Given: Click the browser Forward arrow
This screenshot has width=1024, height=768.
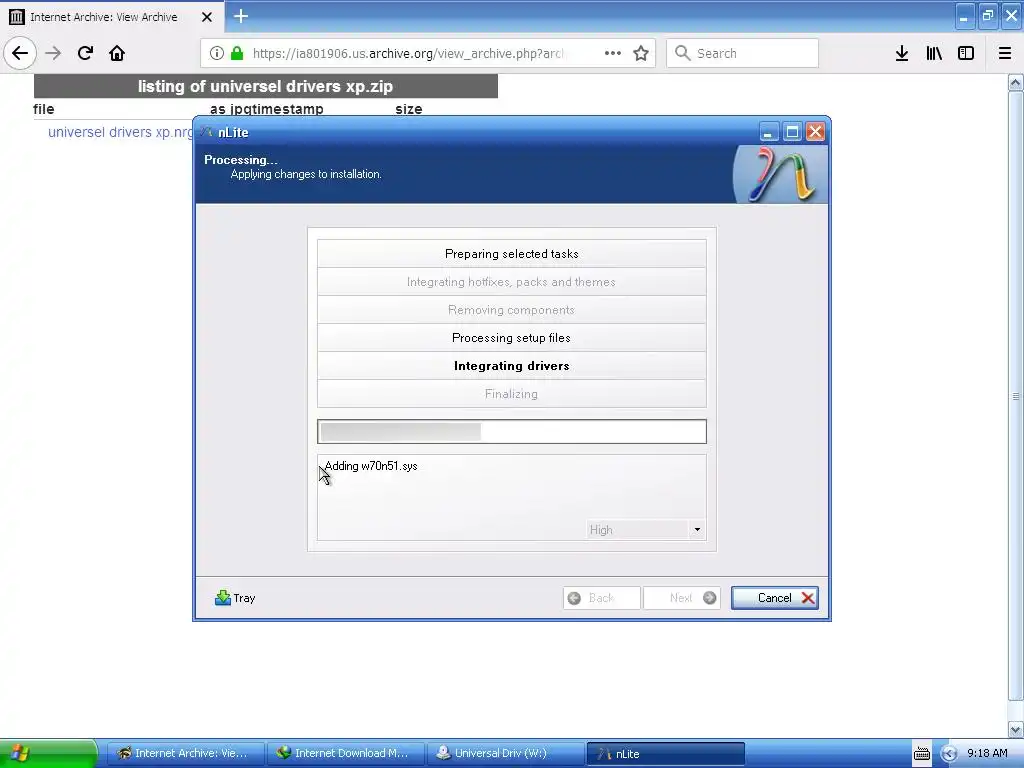Looking at the screenshot, I should pos(53,53).
